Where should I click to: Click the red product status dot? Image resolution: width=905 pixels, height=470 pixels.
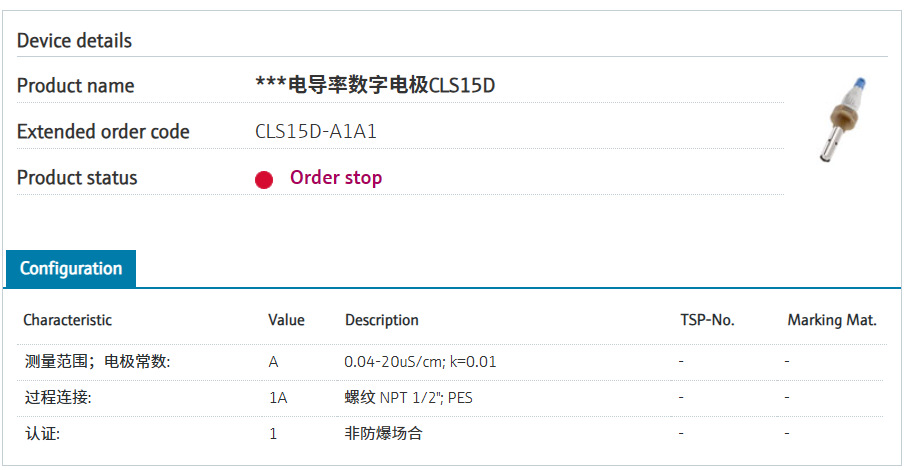click(x=264, y=180)
